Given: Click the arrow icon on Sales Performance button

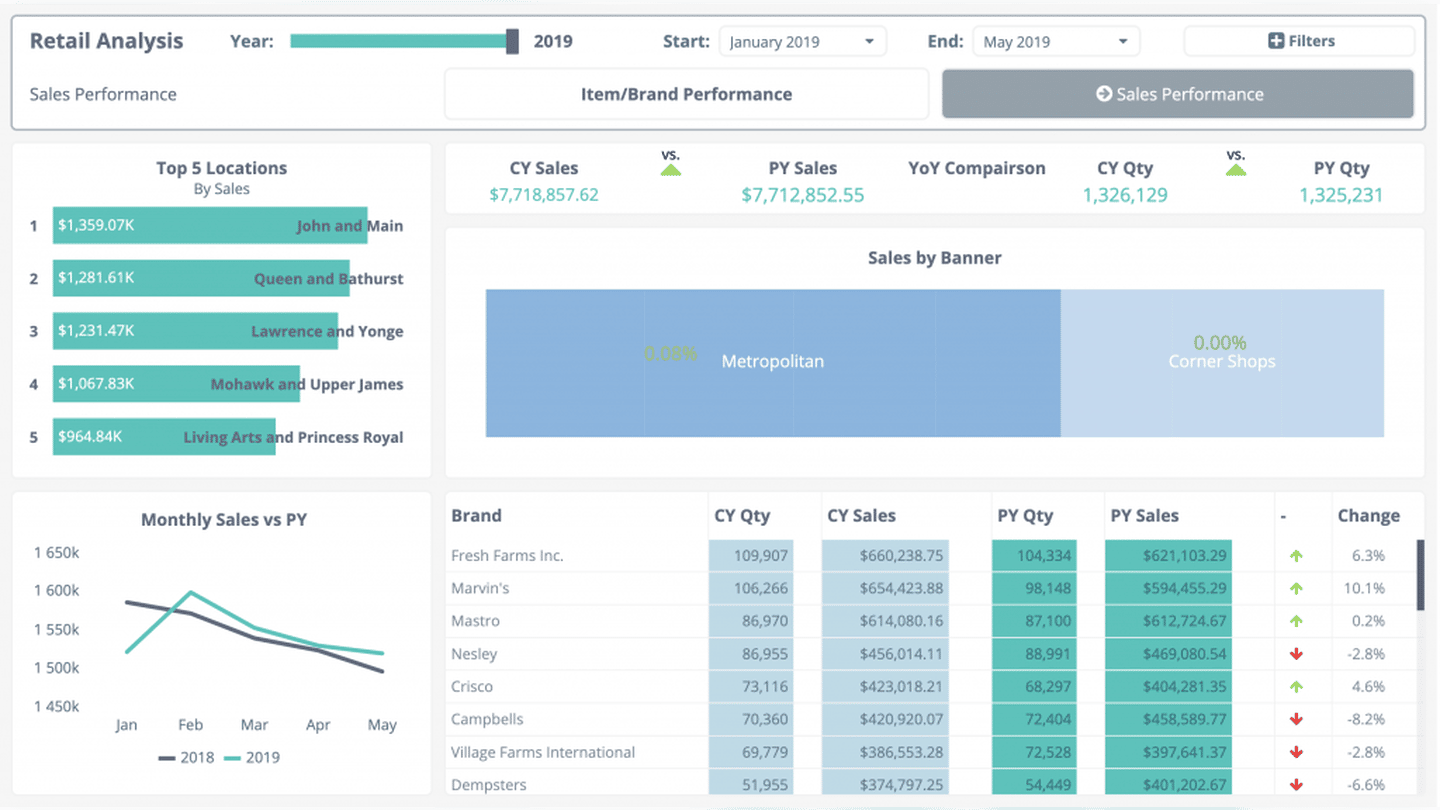Looking at the screenshot, I should click(1104, 94).
